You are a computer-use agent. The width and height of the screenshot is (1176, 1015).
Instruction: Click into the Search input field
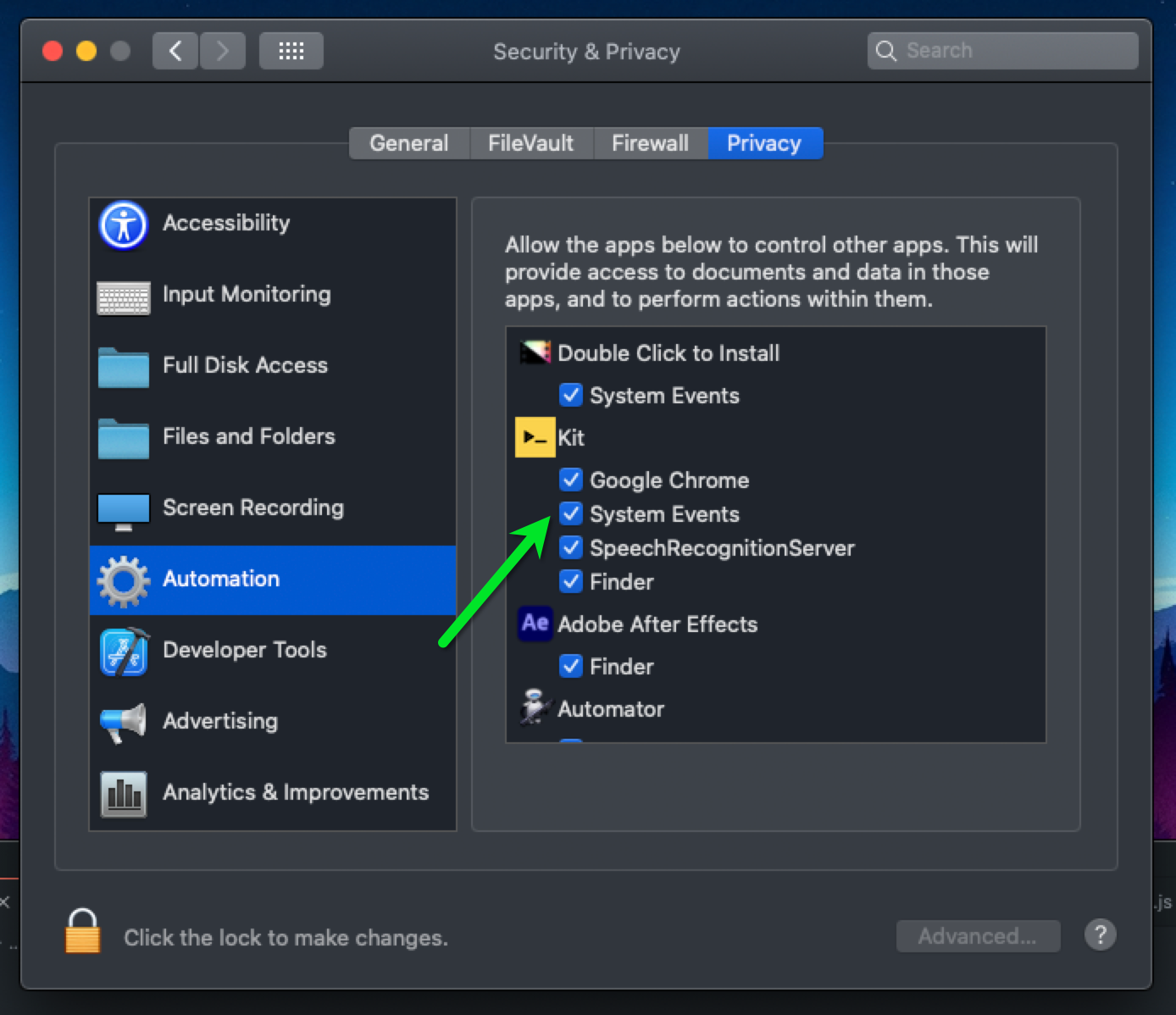pyautogui.click(x=1003, y=51)
